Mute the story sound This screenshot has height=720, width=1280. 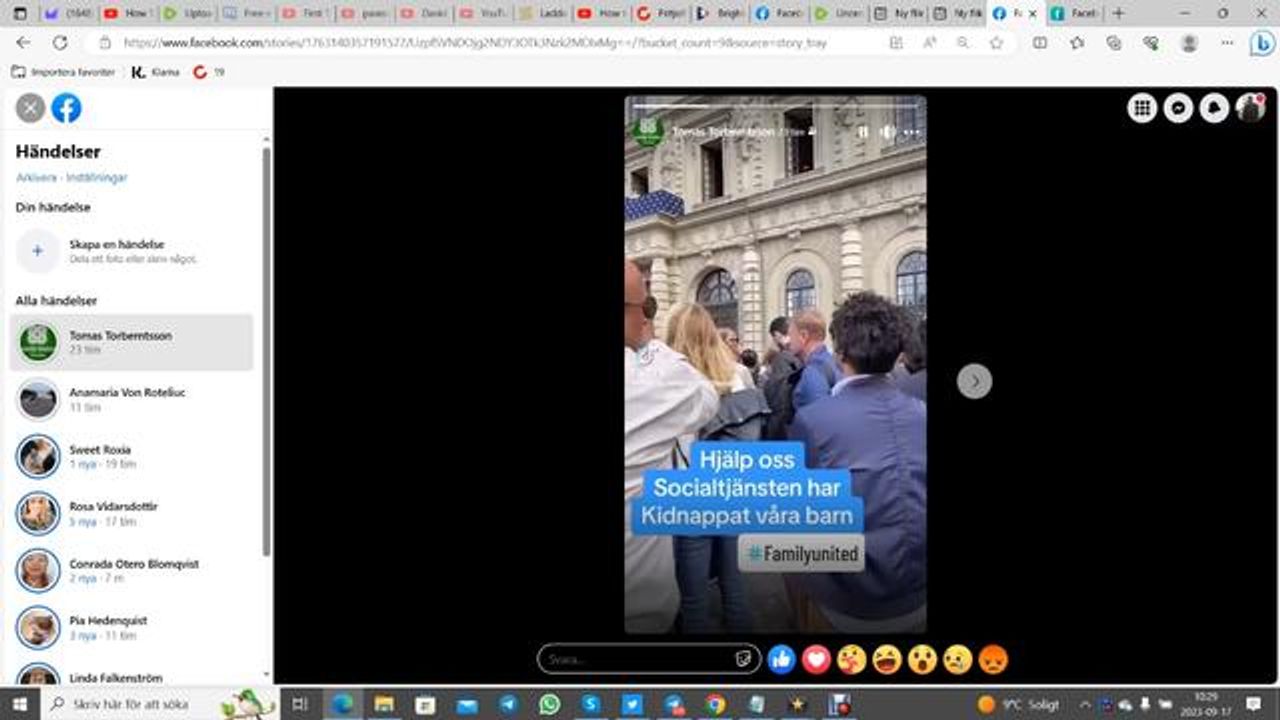coord(887,132)
